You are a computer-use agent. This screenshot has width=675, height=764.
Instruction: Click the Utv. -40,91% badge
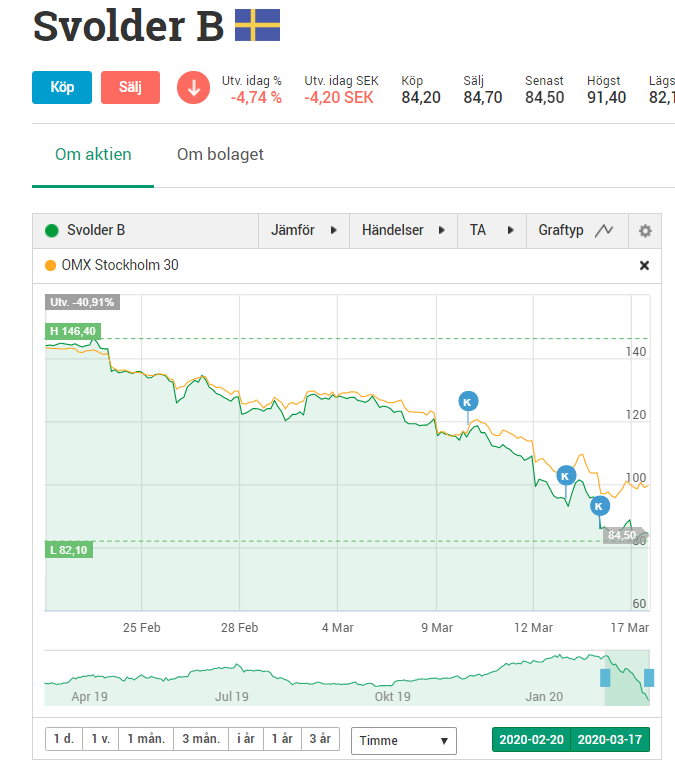82,302
